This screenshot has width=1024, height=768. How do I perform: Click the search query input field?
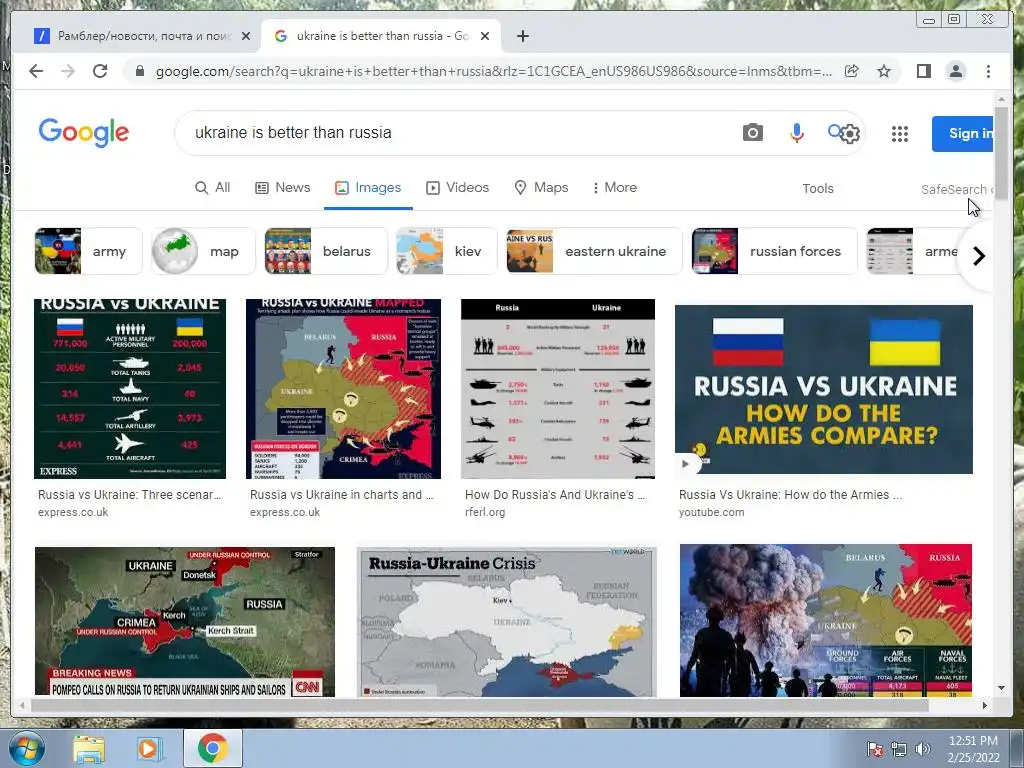(457, 133)
